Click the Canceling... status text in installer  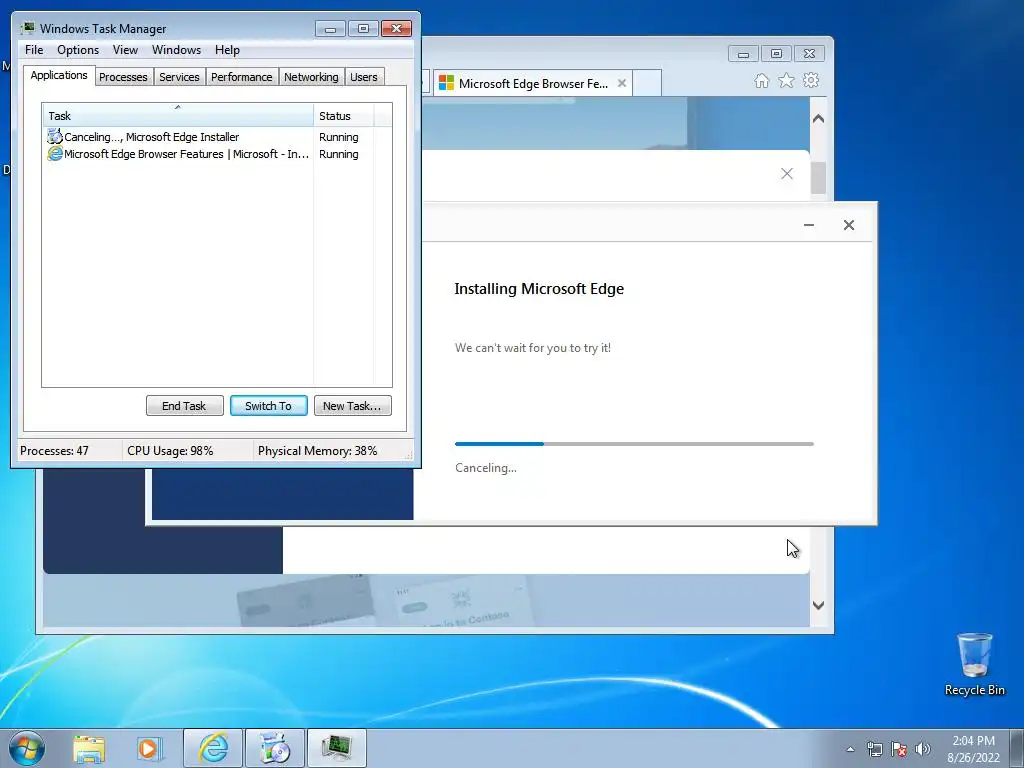click(x=486, y=468)
